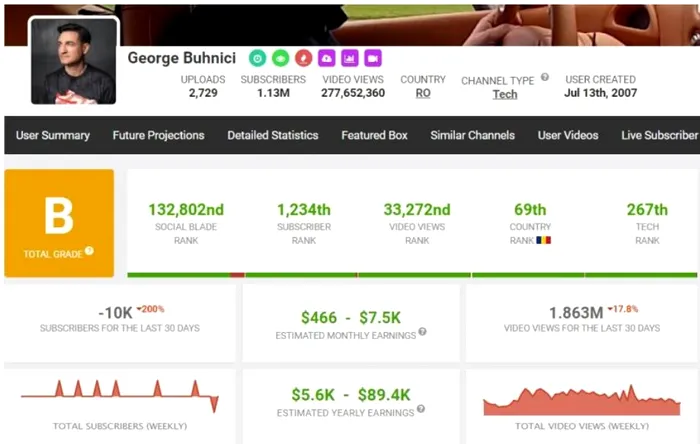Click the first teal circle icon beside George Buhnici
This screenshot has width=700, height=444.
(257, 58)
